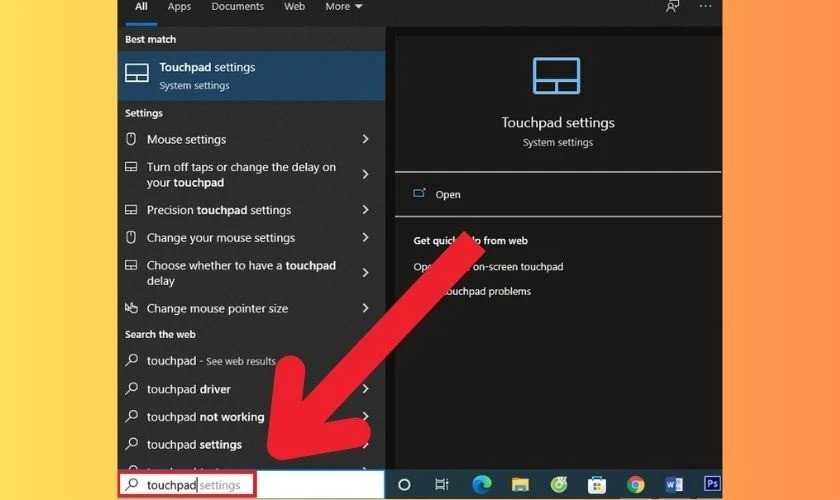Expand chevron for touchpad delay result

(365, 273)
